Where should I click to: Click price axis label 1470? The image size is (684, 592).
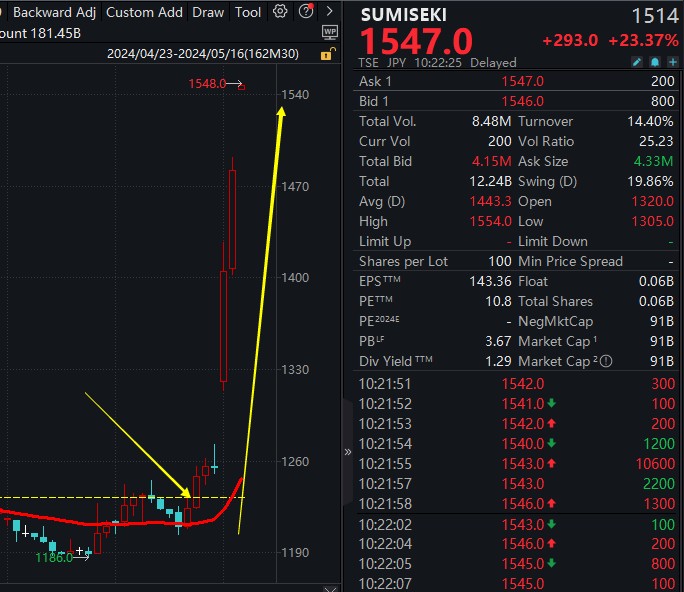(295, 187)
